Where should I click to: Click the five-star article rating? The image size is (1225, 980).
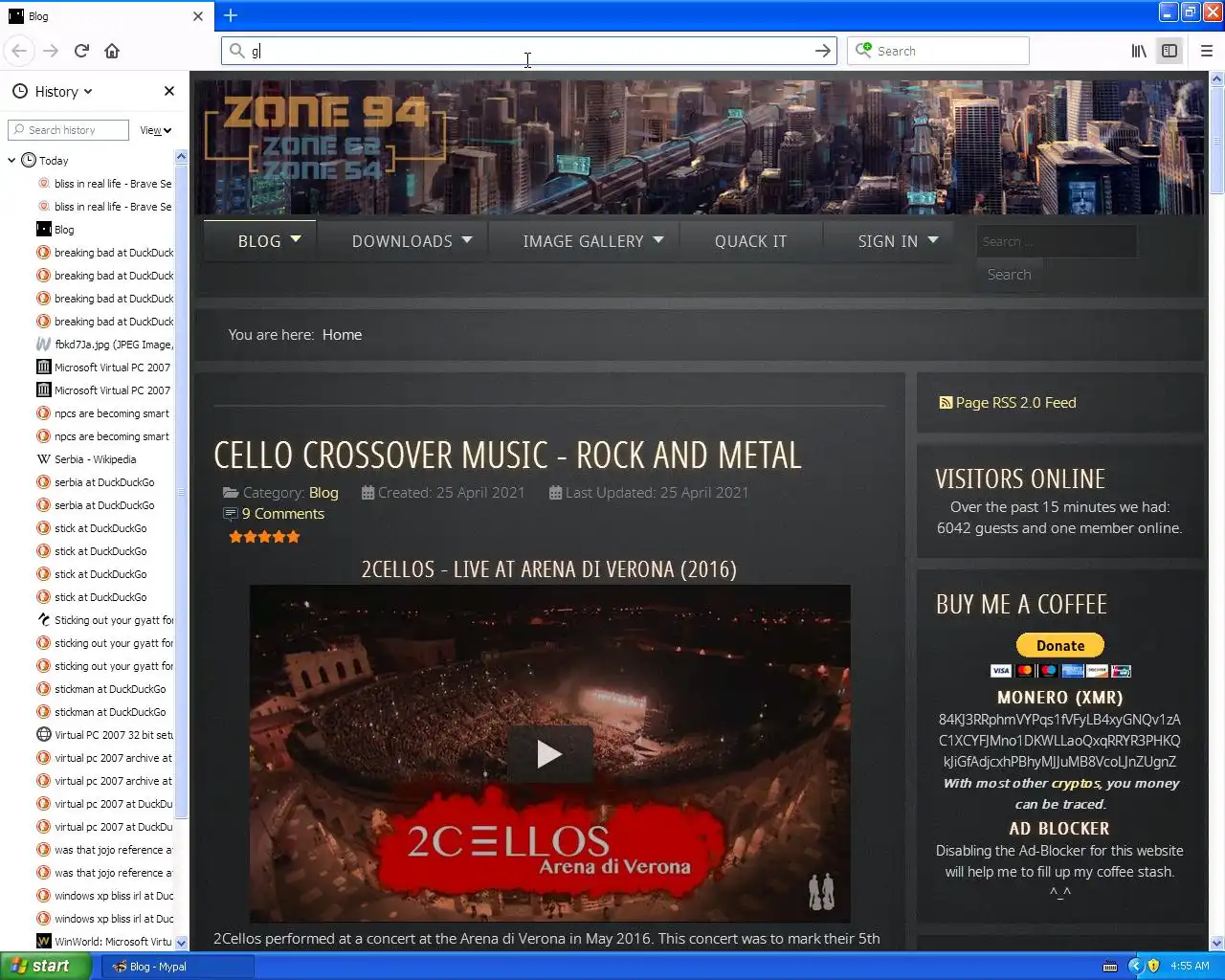coord(264,537)
